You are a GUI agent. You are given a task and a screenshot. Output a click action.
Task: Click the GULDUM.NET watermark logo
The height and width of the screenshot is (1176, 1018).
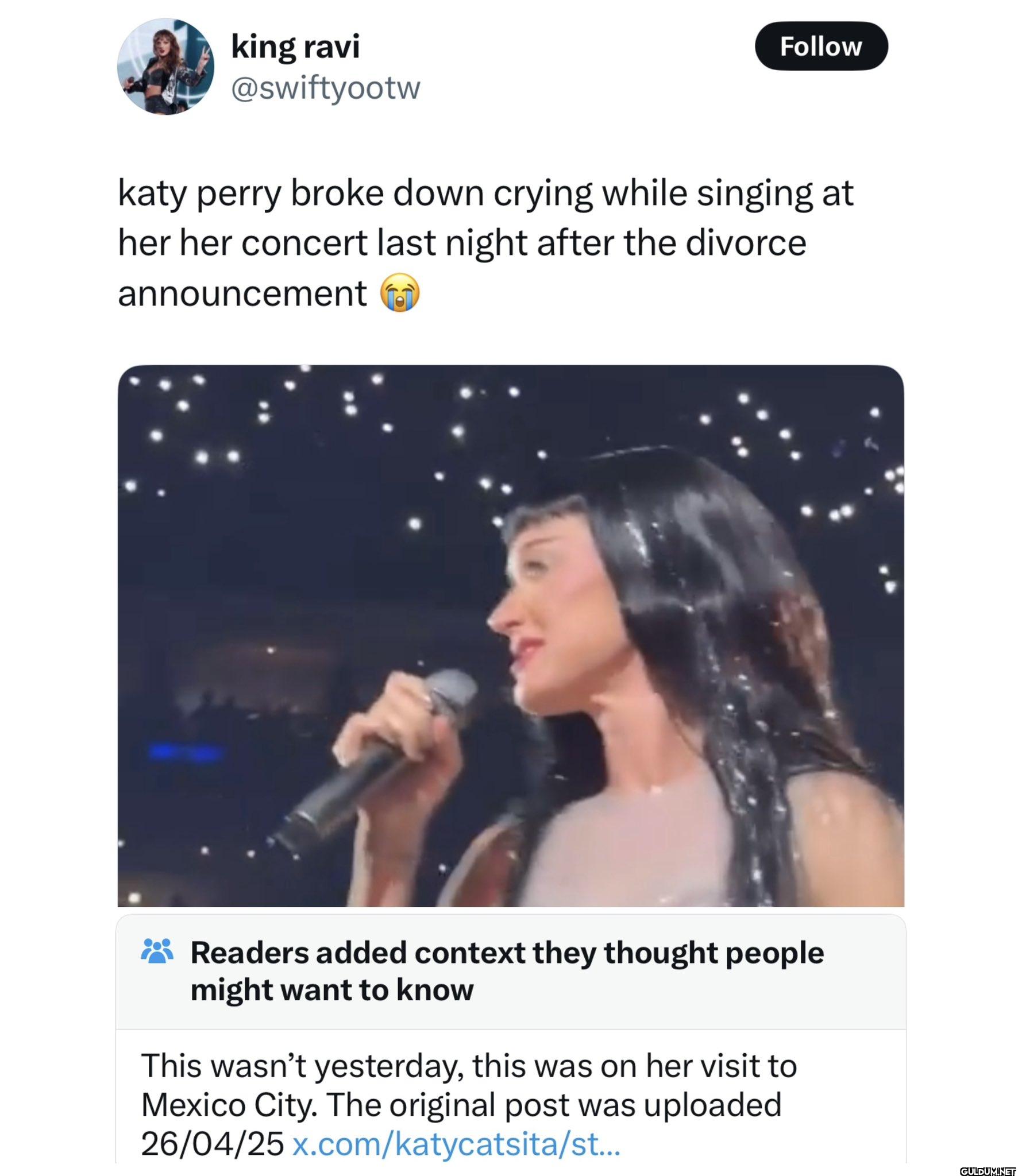click(x=987, y=1167)
